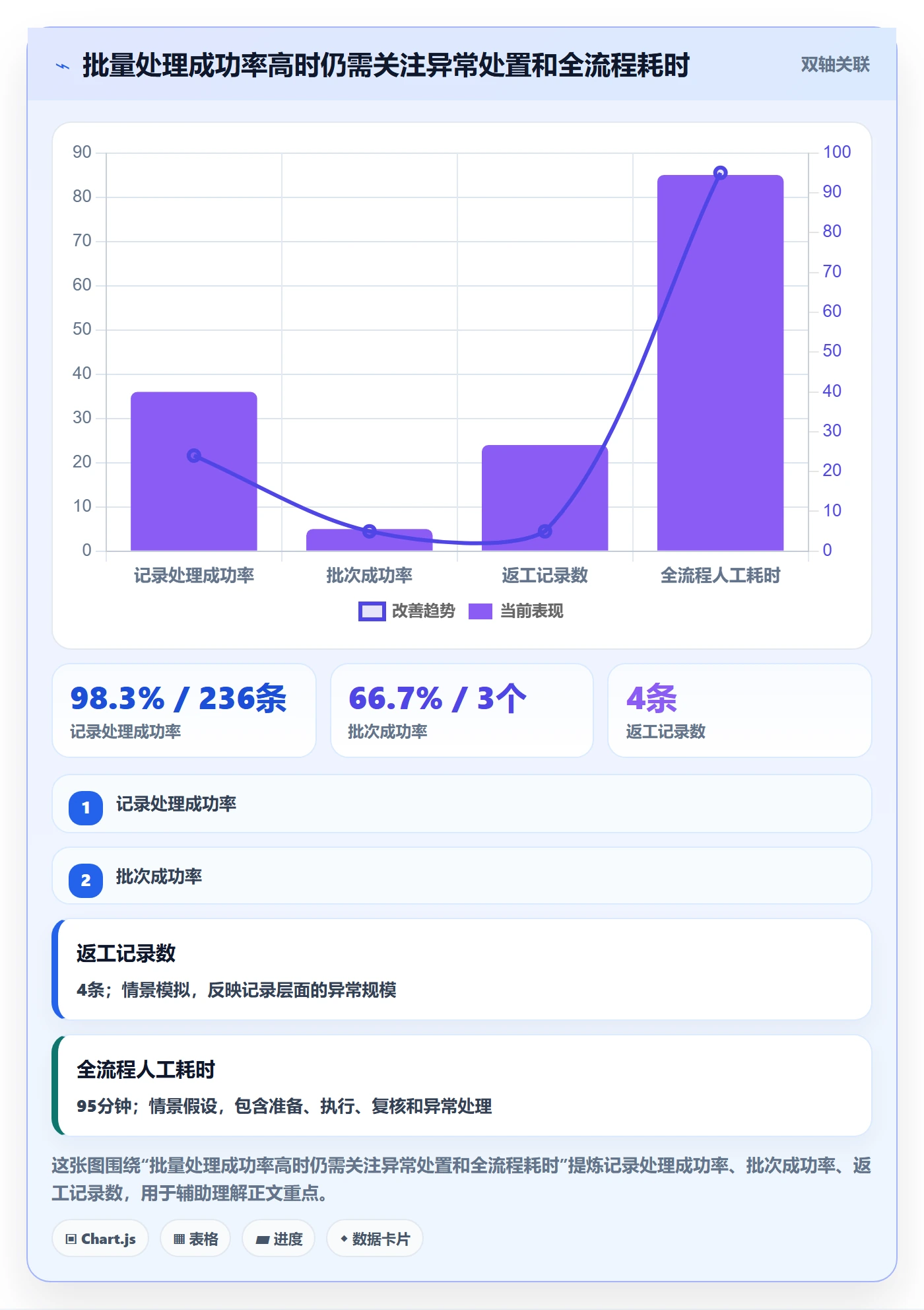
Task: Click the 记录处理成功率 x-axis label
Action: tap(194, 576)
